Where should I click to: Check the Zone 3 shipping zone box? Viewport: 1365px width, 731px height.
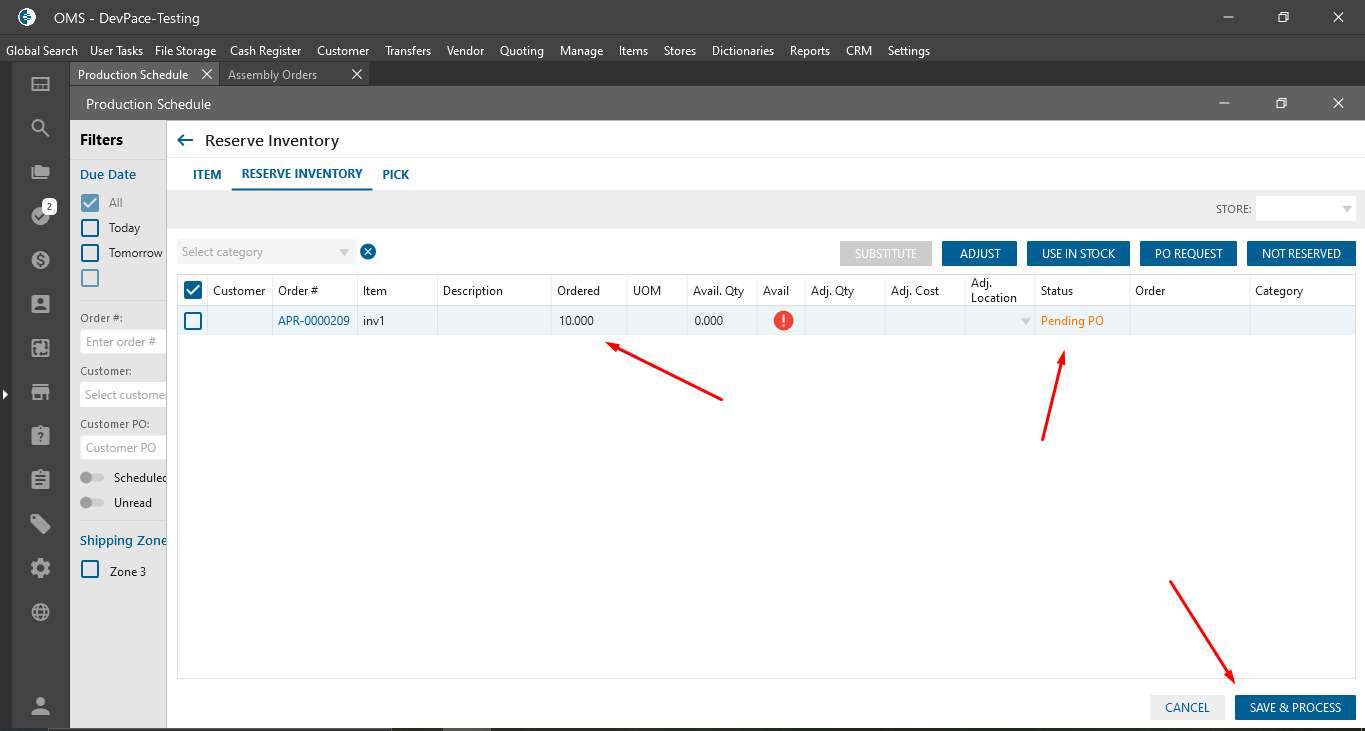(x=90, y=570)
